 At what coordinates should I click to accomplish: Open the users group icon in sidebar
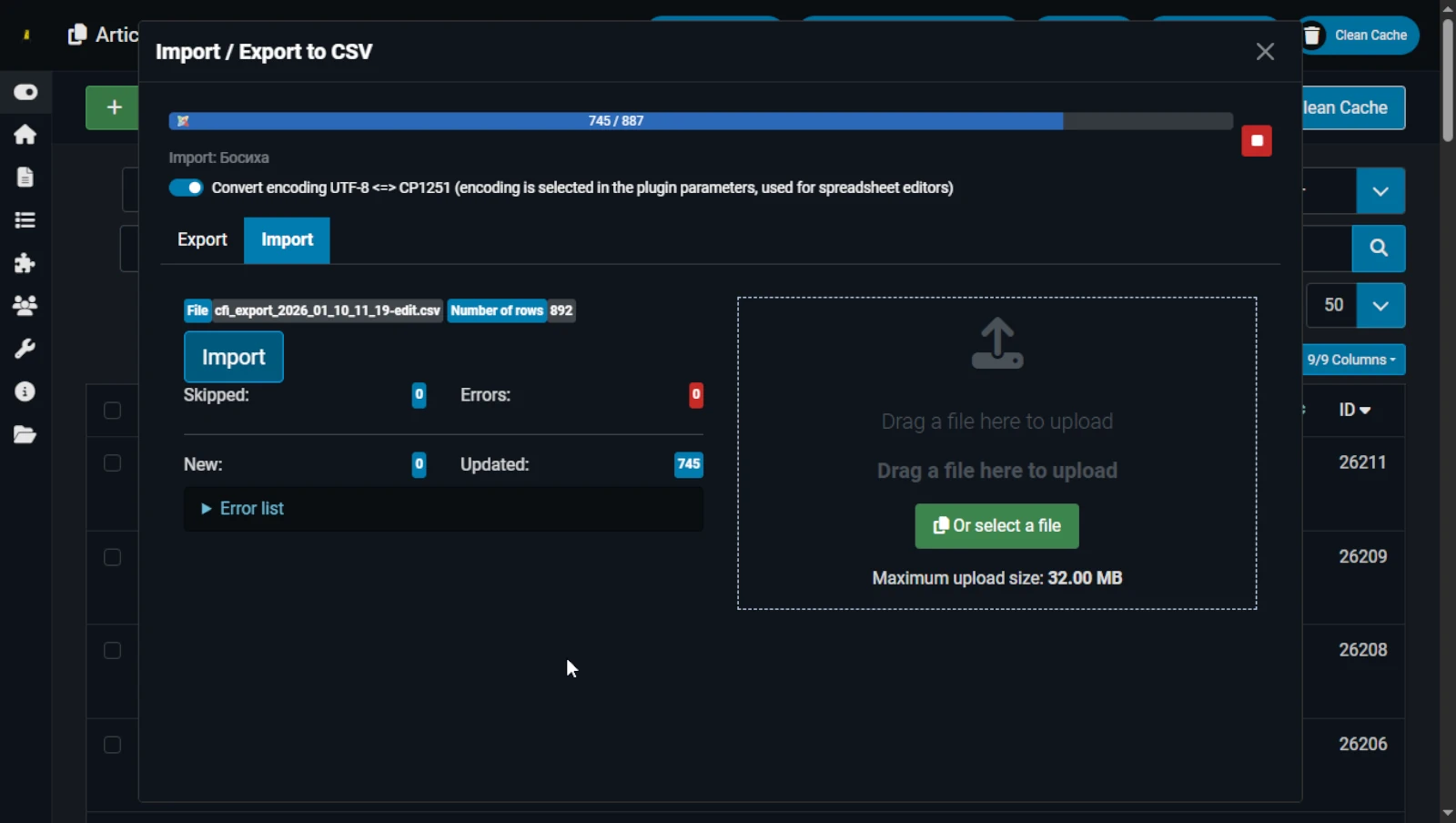pos(25,306)
